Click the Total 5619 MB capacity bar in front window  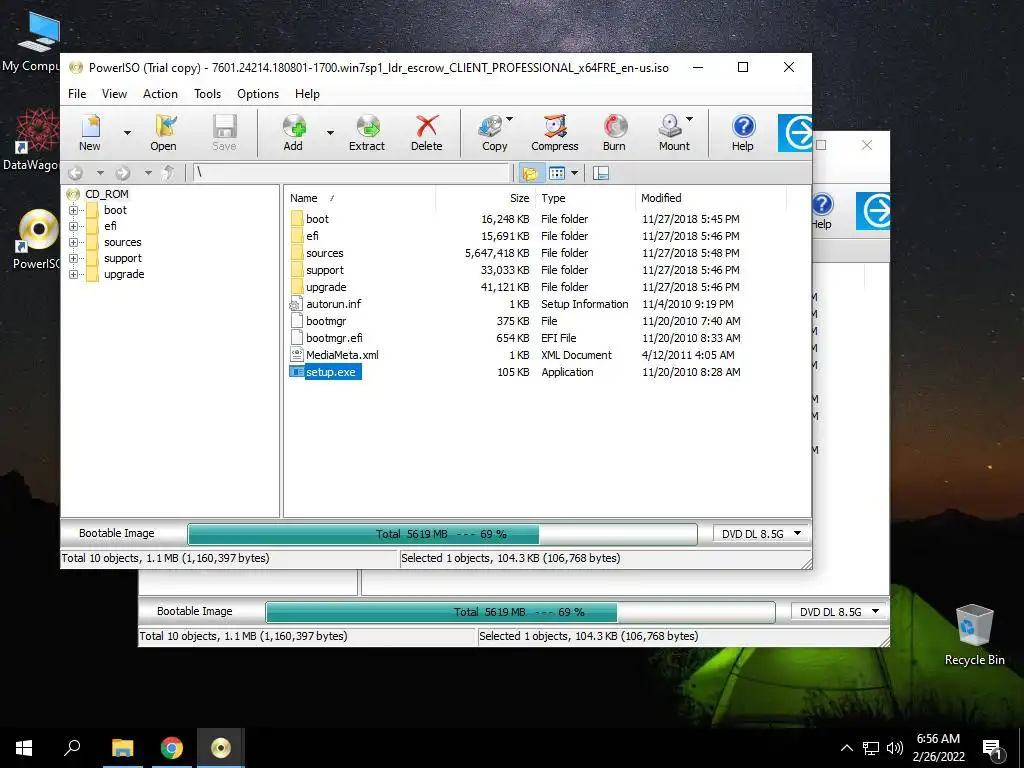click(x=442, y=534)
